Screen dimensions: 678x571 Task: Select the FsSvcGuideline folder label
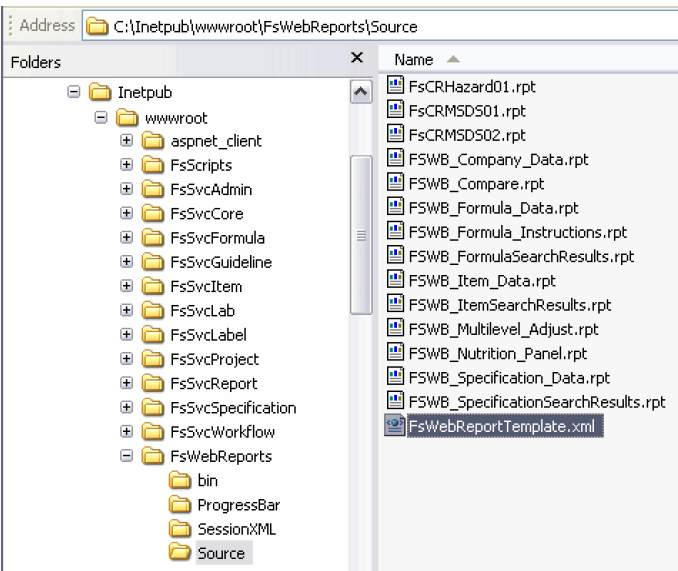pyautogui.click(x=221, y=262)
